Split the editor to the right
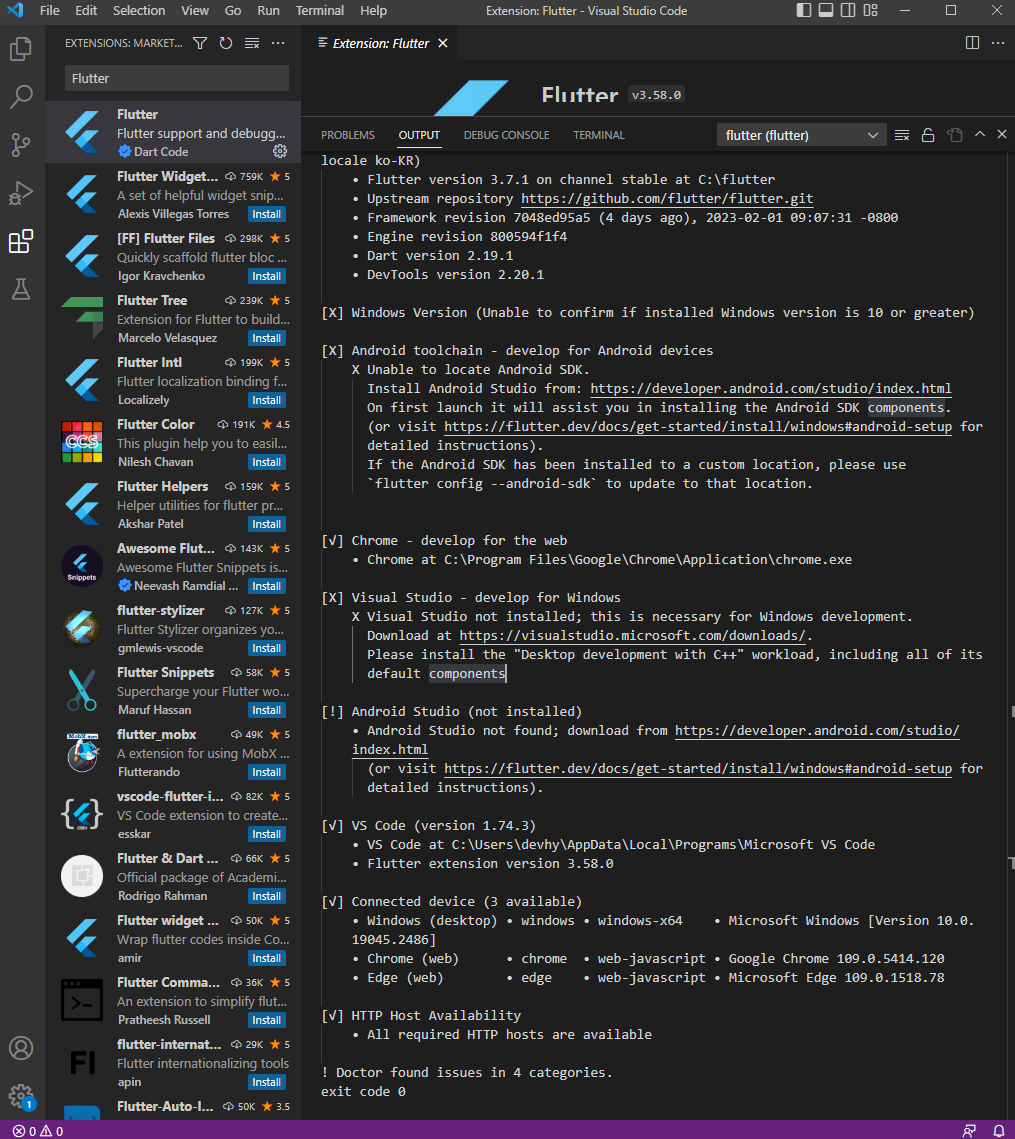Image resolution: width=1015 pixels, height=1139 pixels. pos(971,42)
